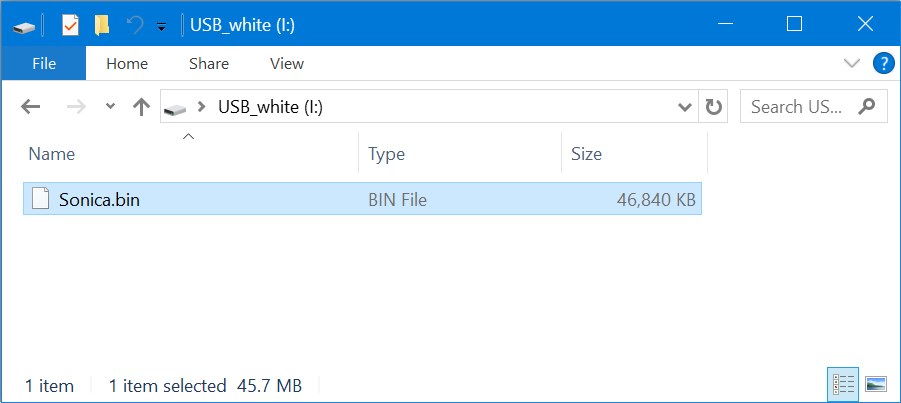Viewport: 901px width, 403px height.
Task: Click the Properties quick access icon
Action: click(70, 25)
